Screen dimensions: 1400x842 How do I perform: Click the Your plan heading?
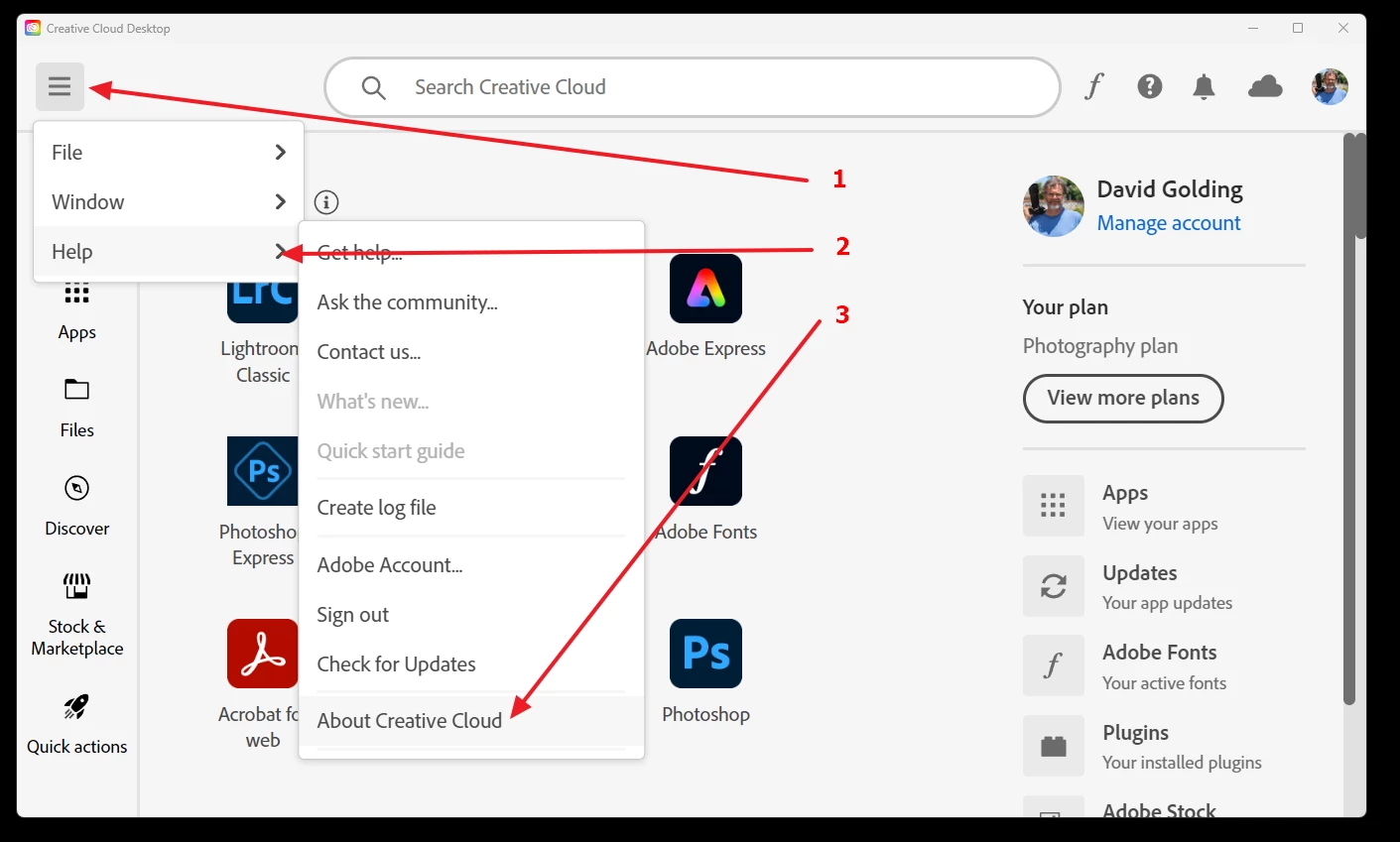click(1066, 307)
